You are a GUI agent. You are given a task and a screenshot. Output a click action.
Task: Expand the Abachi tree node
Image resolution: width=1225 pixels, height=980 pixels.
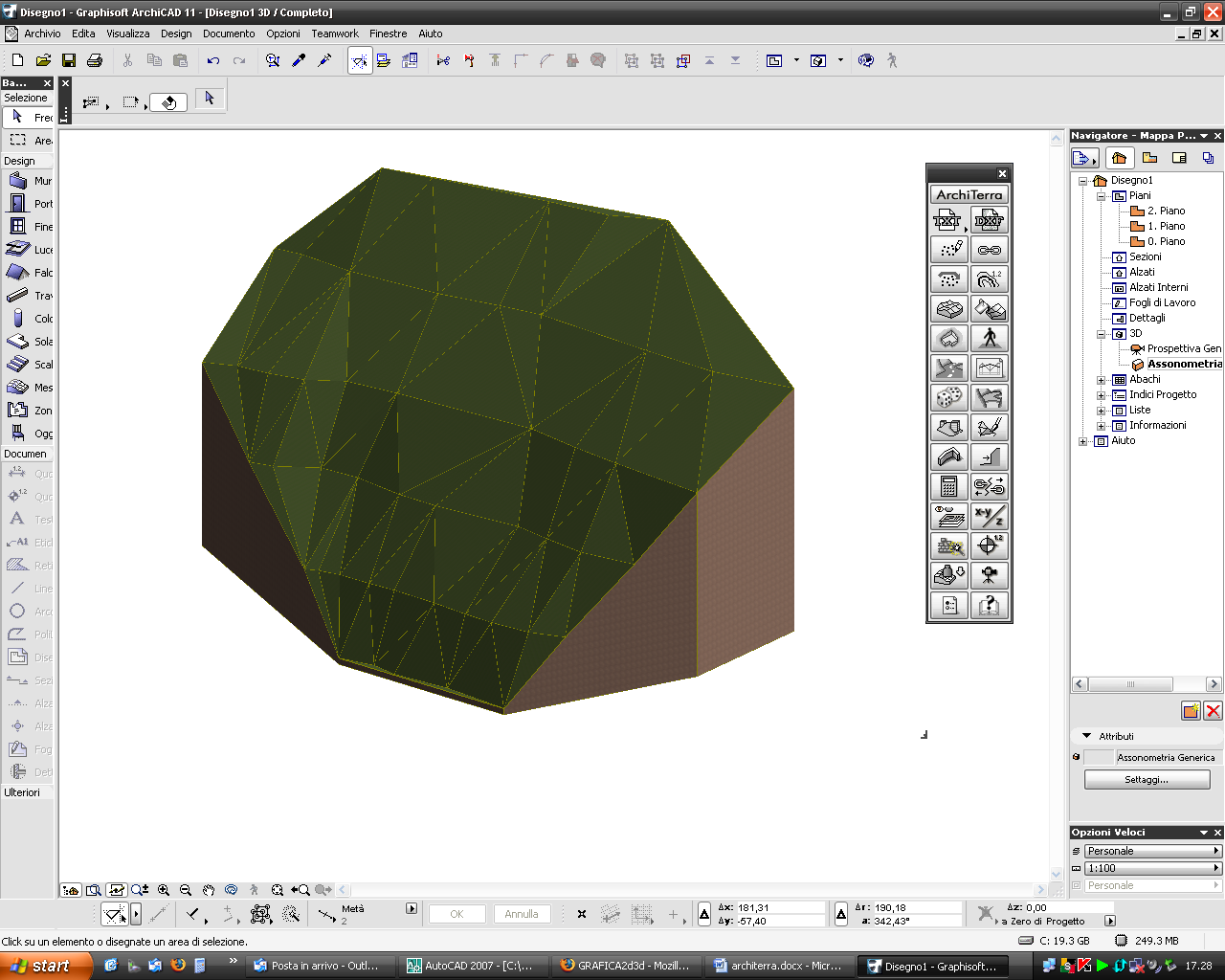pos(1101,380)
